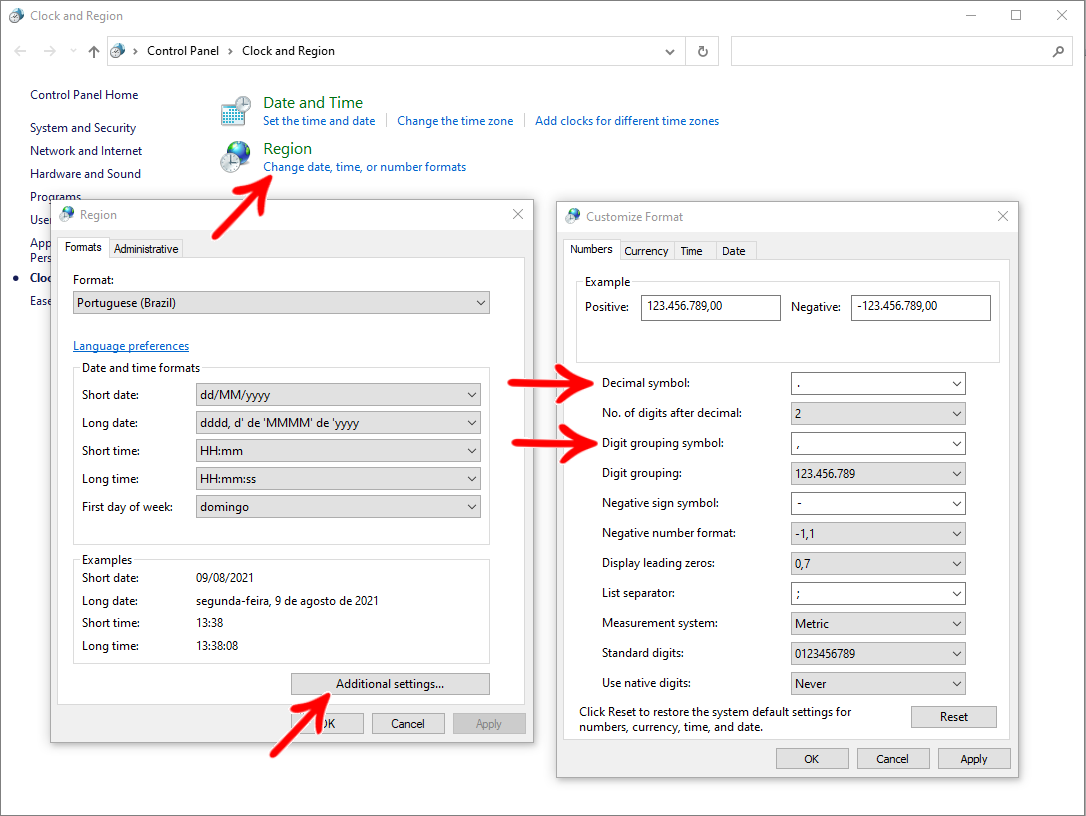
Task: Click the Region dialog title icon
Action: pyautogui.click(x=67, y=214)
